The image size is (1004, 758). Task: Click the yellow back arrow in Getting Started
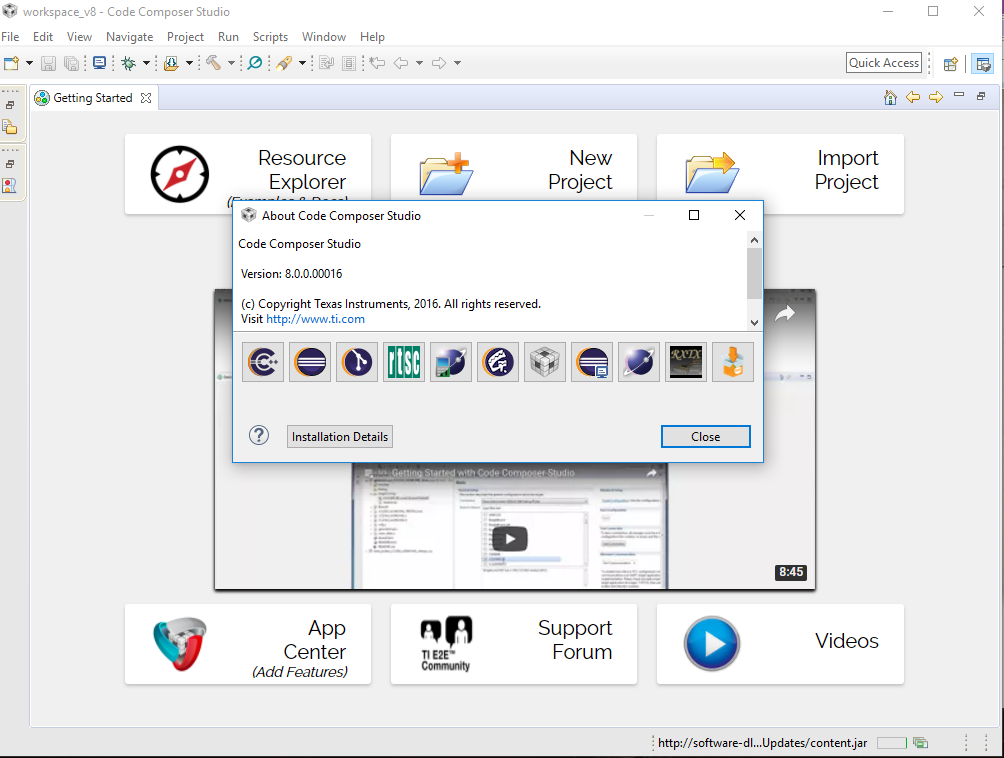913,97
